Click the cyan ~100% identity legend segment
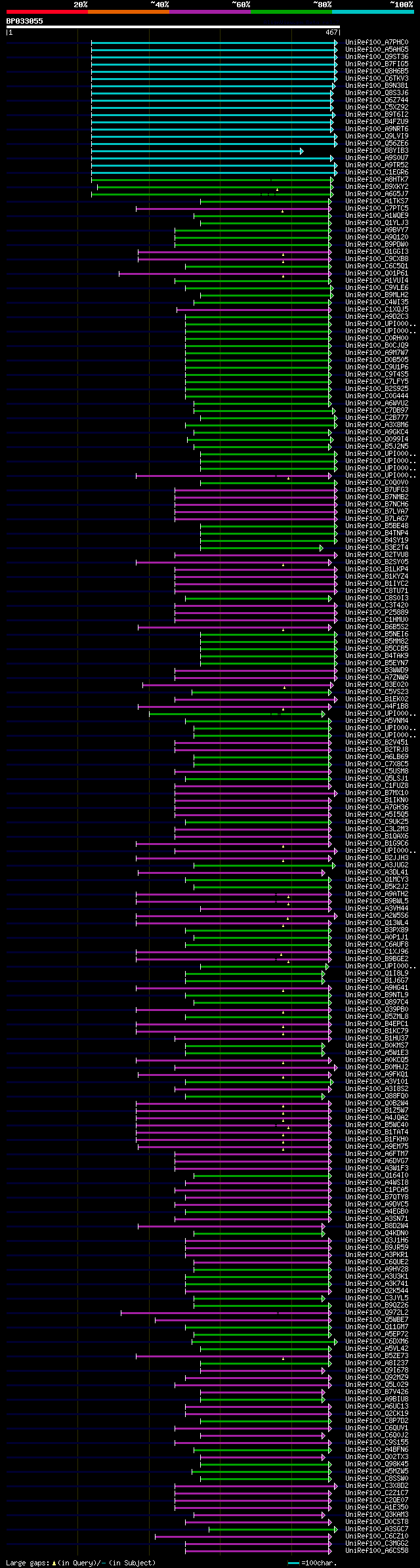The image size is (420, 1568). pos(373,12)
